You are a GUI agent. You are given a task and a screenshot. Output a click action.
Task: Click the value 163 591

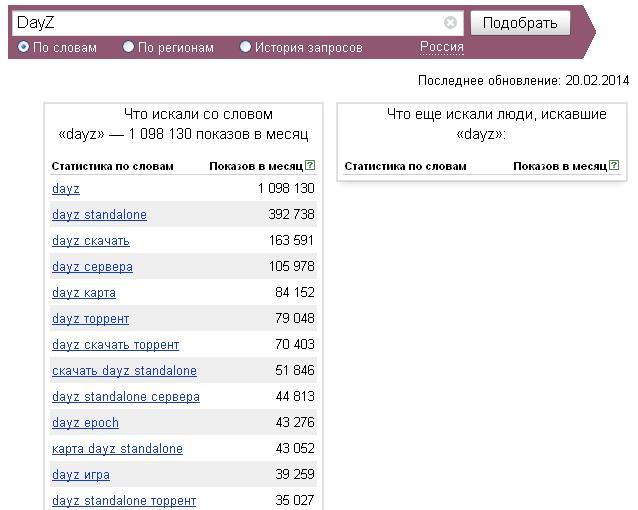click(x=291, y=240)
